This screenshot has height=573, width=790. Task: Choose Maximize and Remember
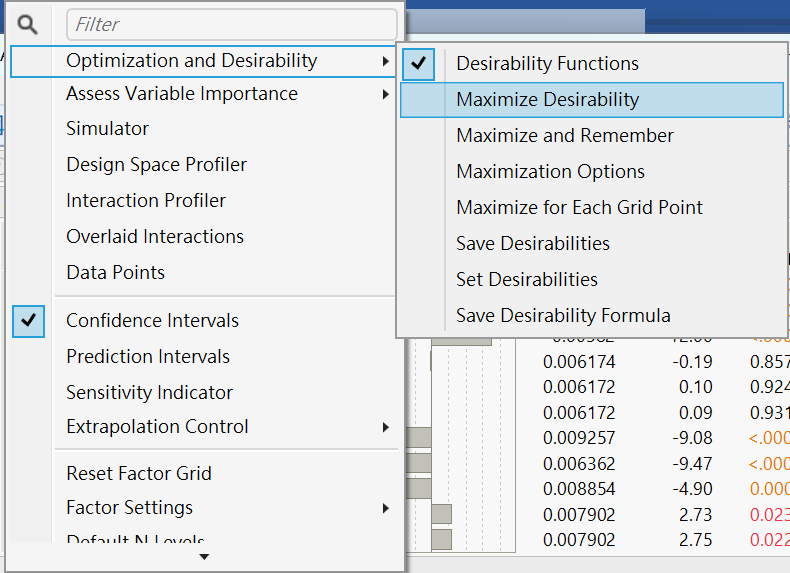point(565,136)
